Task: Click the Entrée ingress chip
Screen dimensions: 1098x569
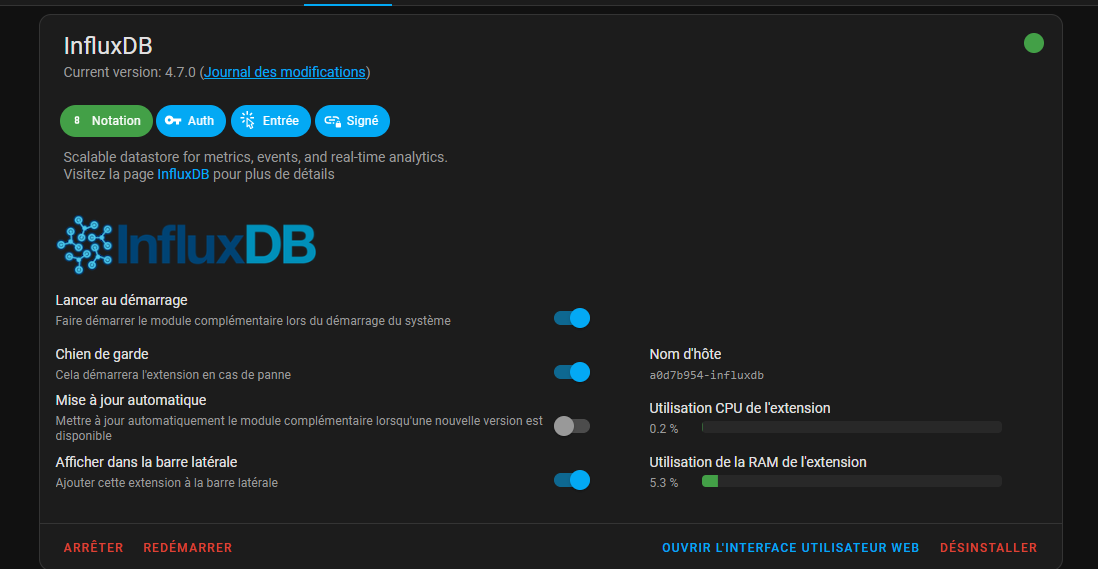Action: click(x=270, y=121)
